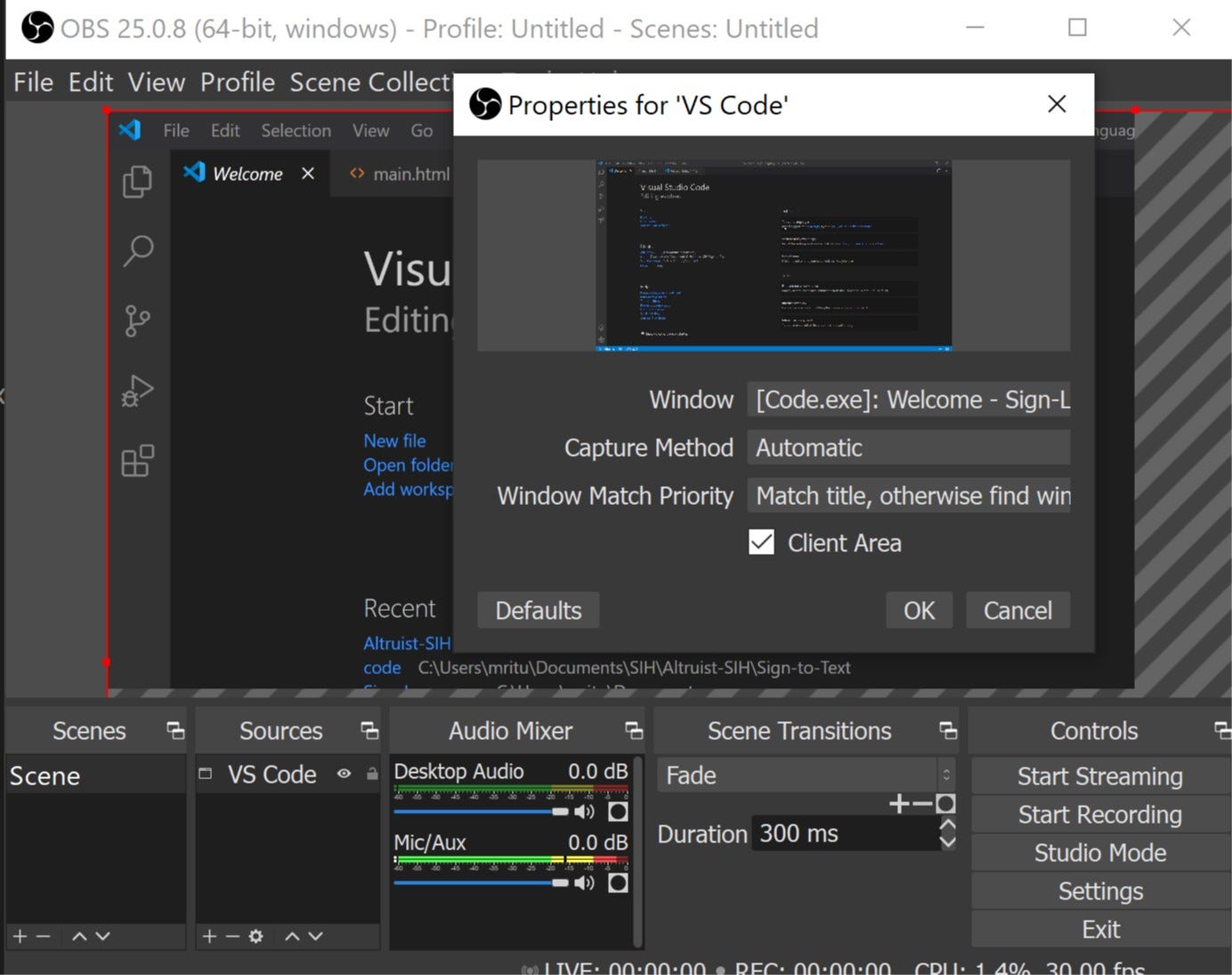Pop out the Scene Transitions dock panel
This screenshot has width=1232, height=975.
tap(948, 731)
